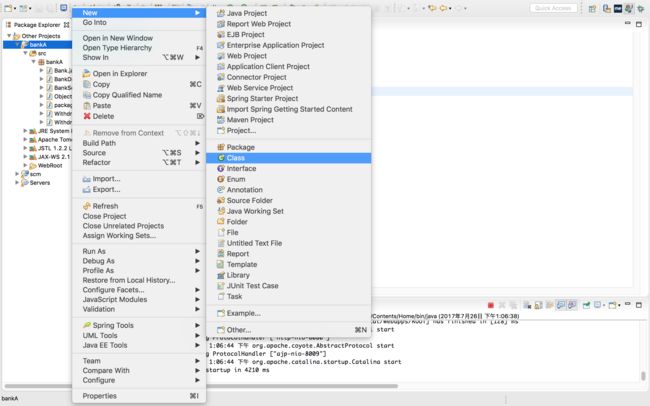Open the Build Path submenu
Viewport: 650px width, 406px height.
(x=139, y=143)
